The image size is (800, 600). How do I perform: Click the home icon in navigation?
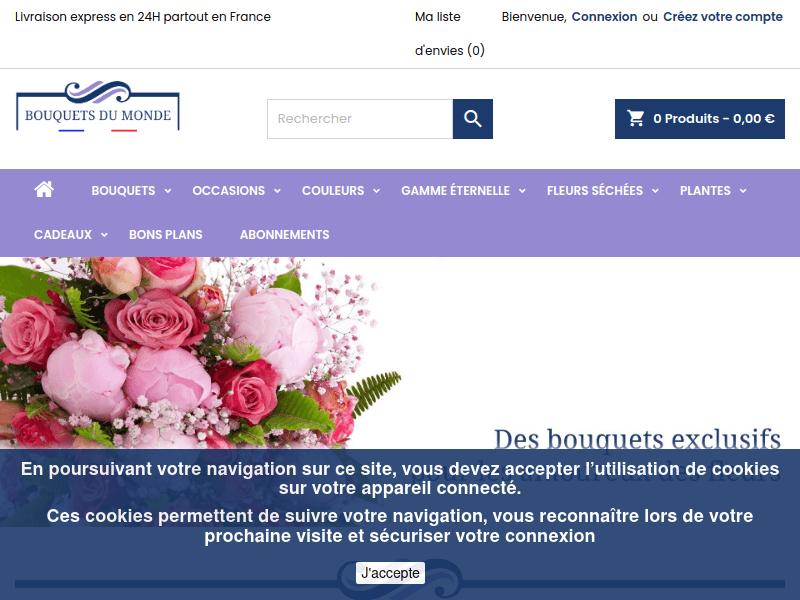coord(44,189)
